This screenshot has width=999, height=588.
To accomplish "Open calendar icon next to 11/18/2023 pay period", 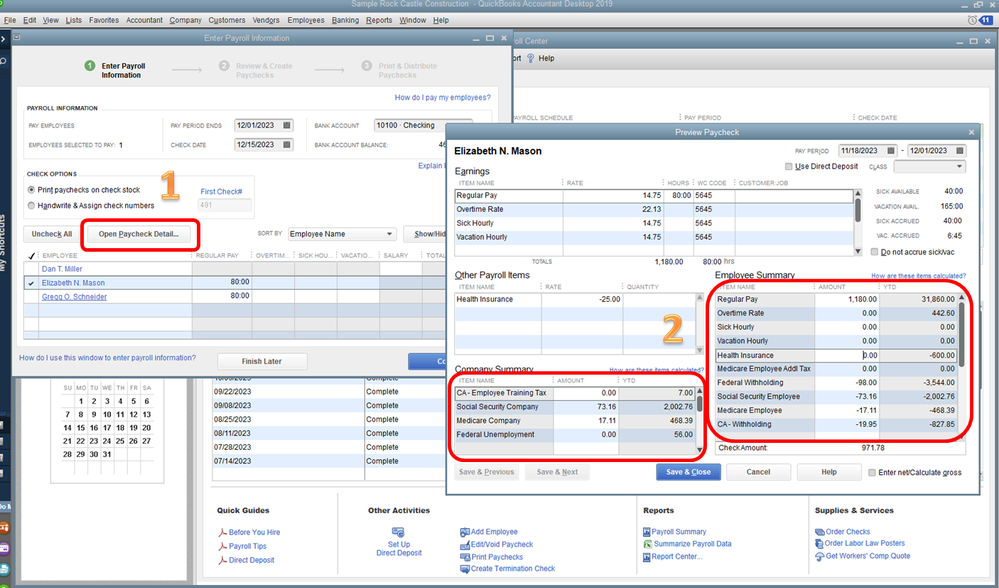I will tap(891, 151).
